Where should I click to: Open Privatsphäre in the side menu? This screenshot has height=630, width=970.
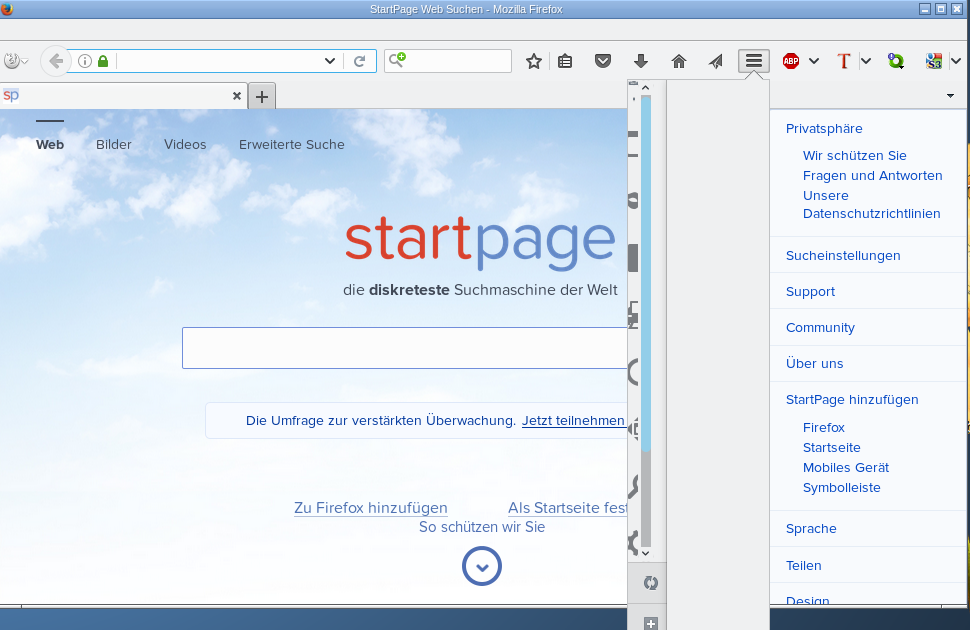click(824, 129)
